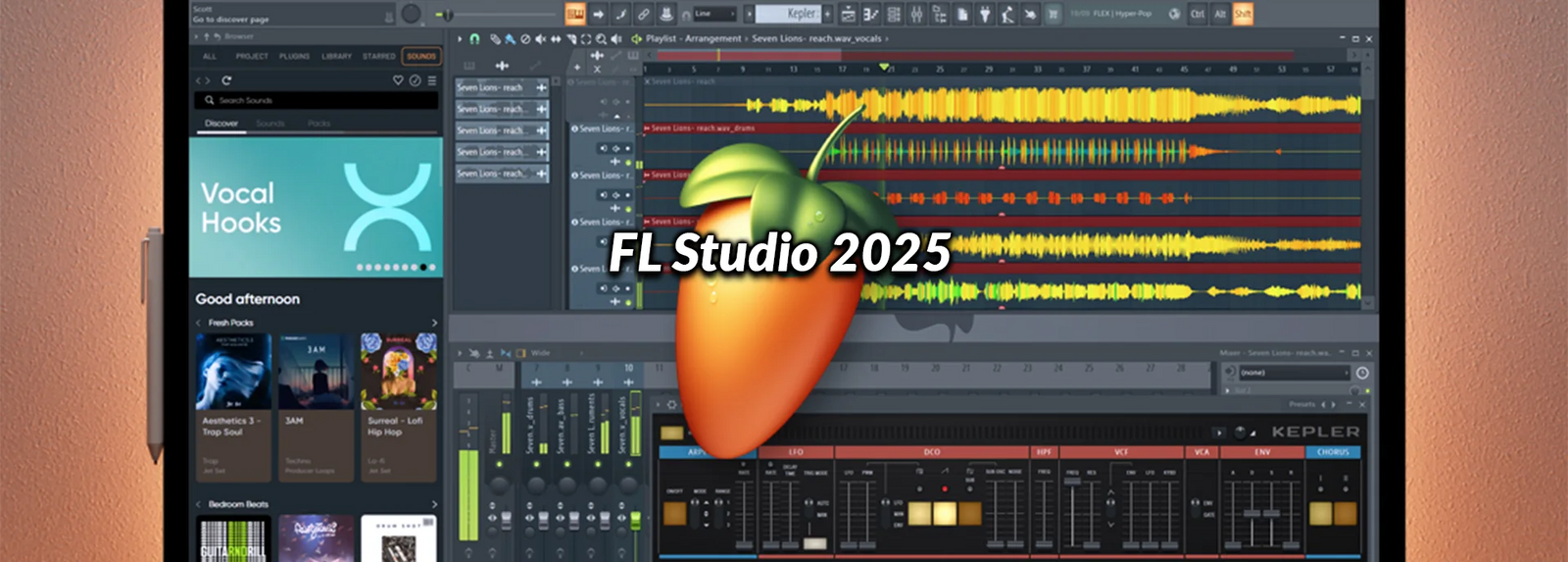This screenshot has width=1568, height=562.
Task: Toggle the Ctrl modifier button
Action: coord(1198,14)
